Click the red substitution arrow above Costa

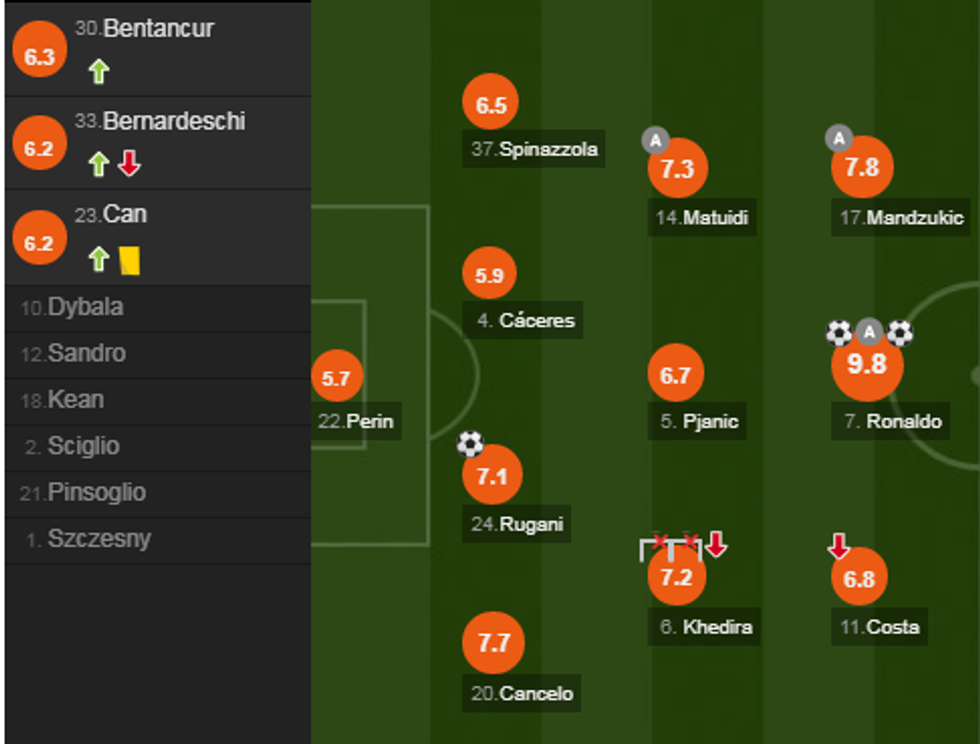[x=839, y=546]
